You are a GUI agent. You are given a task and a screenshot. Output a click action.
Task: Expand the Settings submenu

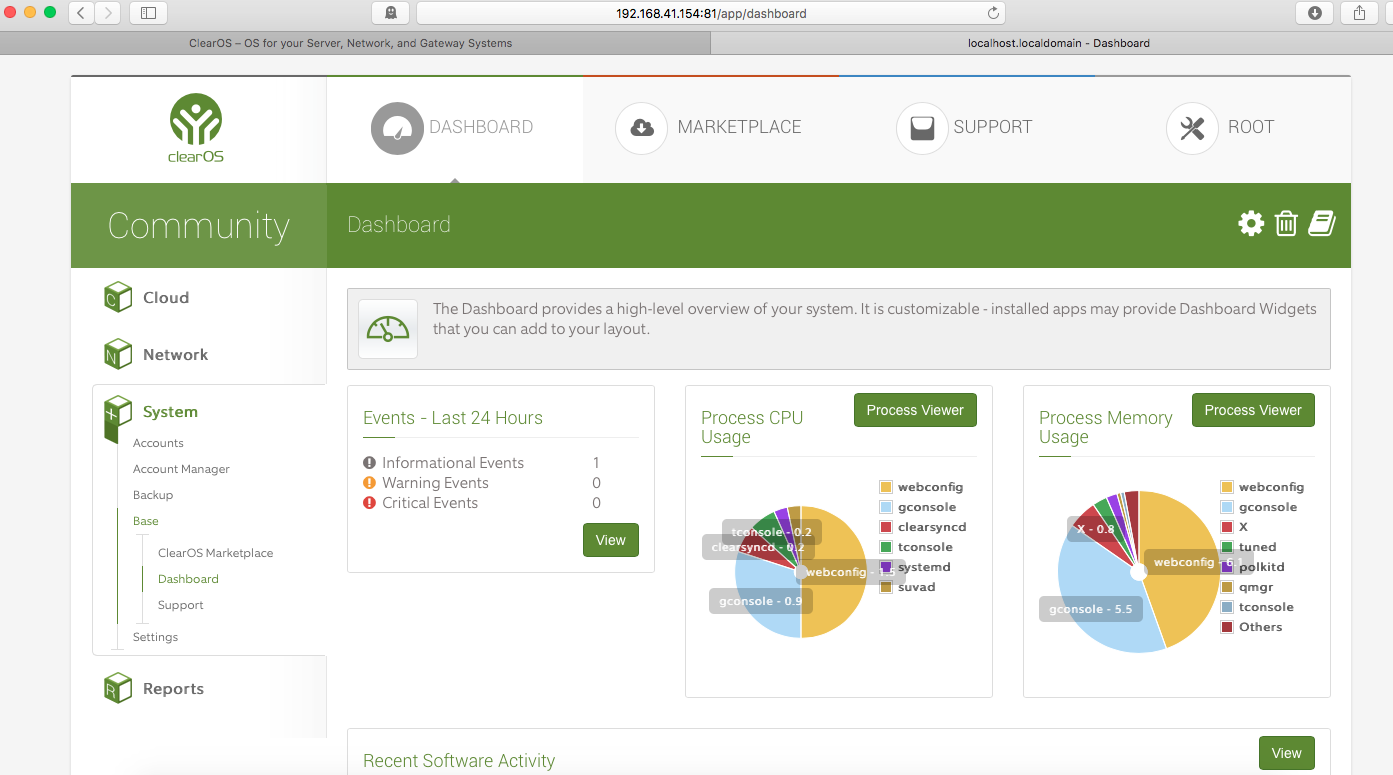coord(155,637)
